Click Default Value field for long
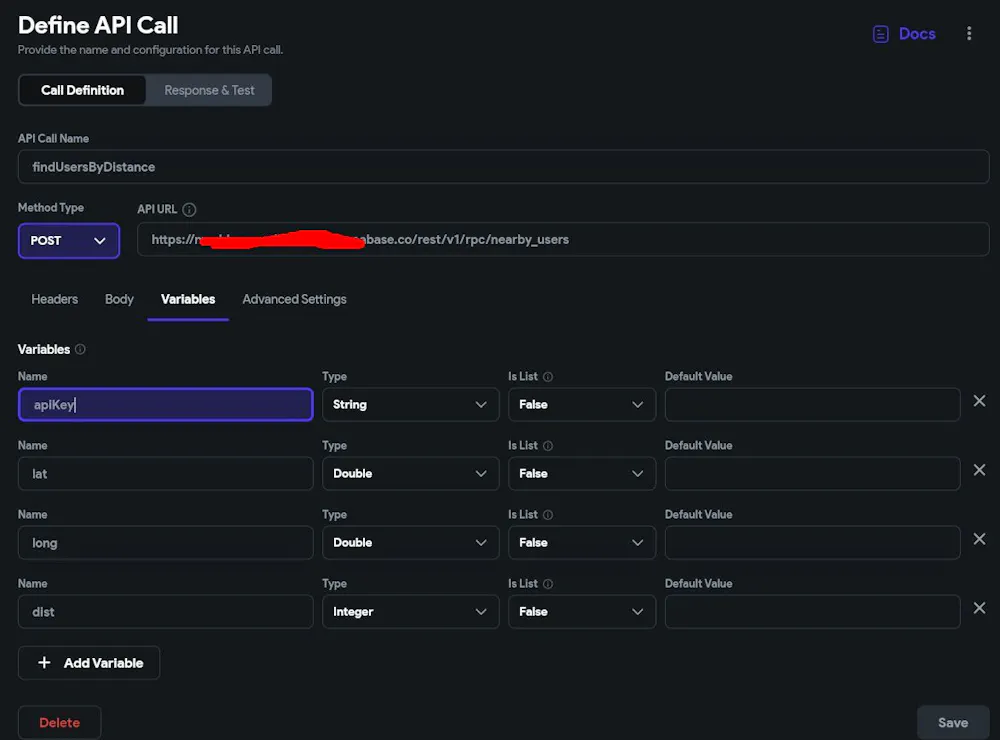This screenshot has width=1000, height=740. point(812,542)
